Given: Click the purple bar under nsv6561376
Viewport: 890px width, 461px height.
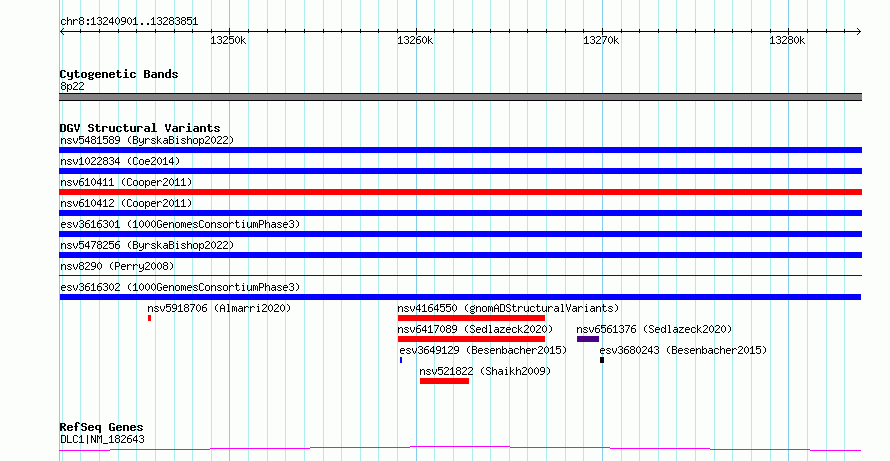Looking at the screenshot, I should [x=588, y=339].
